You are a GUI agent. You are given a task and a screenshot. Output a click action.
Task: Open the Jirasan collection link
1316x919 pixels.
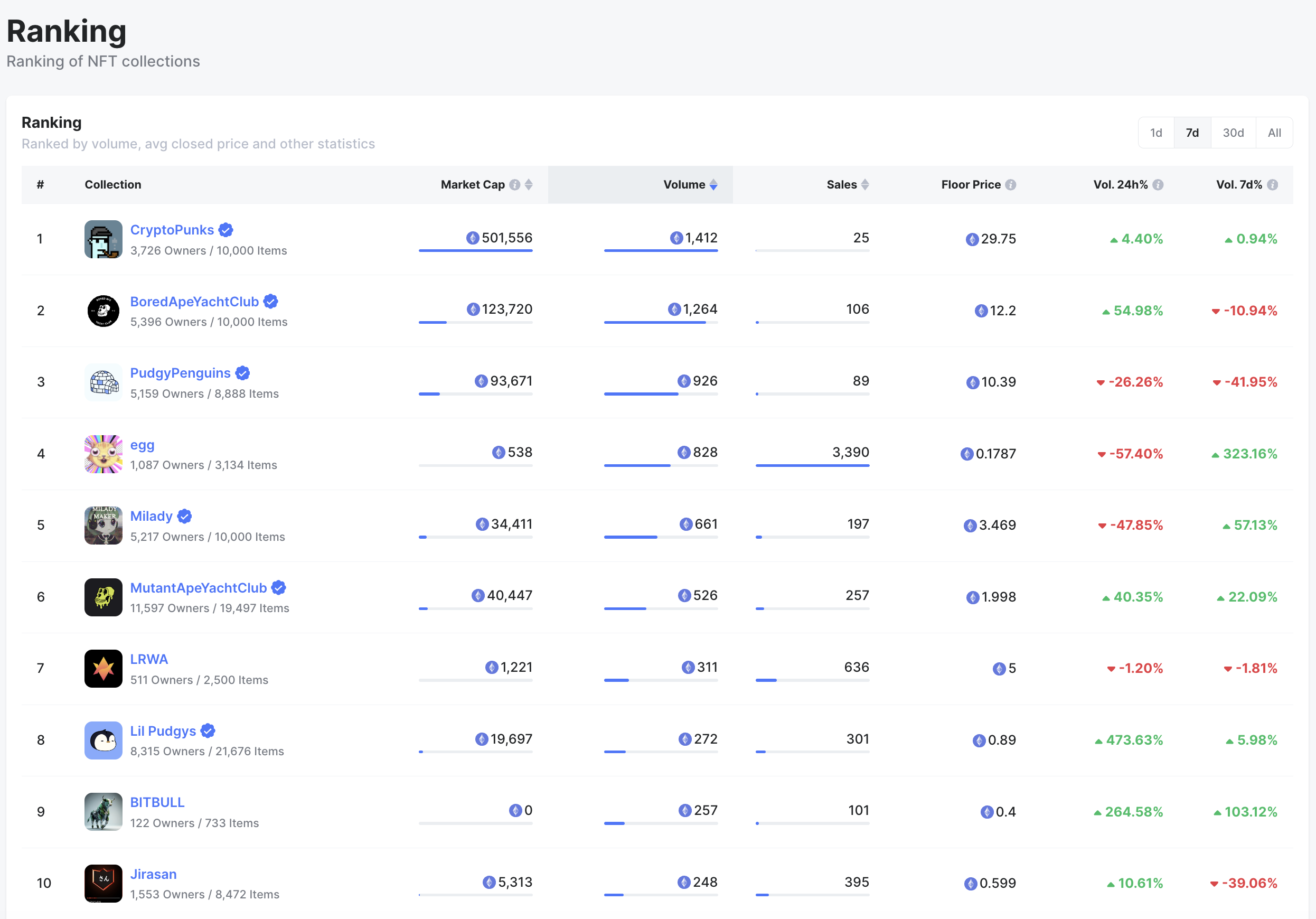tap(153, 874)
